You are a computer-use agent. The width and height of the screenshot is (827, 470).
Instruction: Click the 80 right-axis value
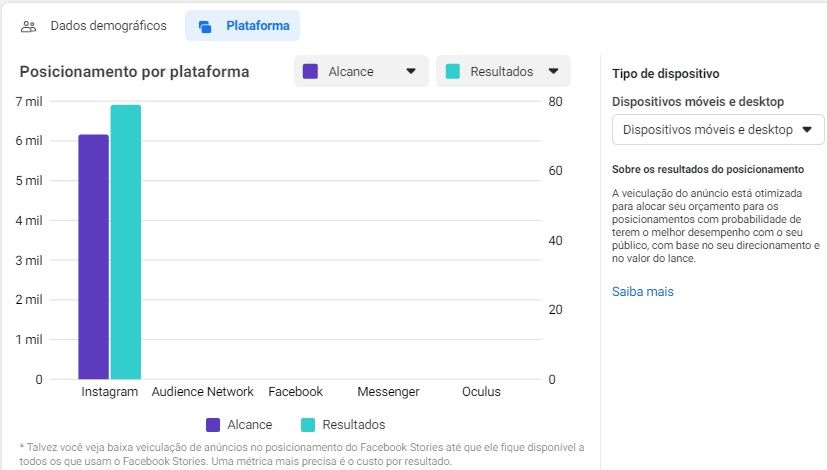click(x=555, y=101)
